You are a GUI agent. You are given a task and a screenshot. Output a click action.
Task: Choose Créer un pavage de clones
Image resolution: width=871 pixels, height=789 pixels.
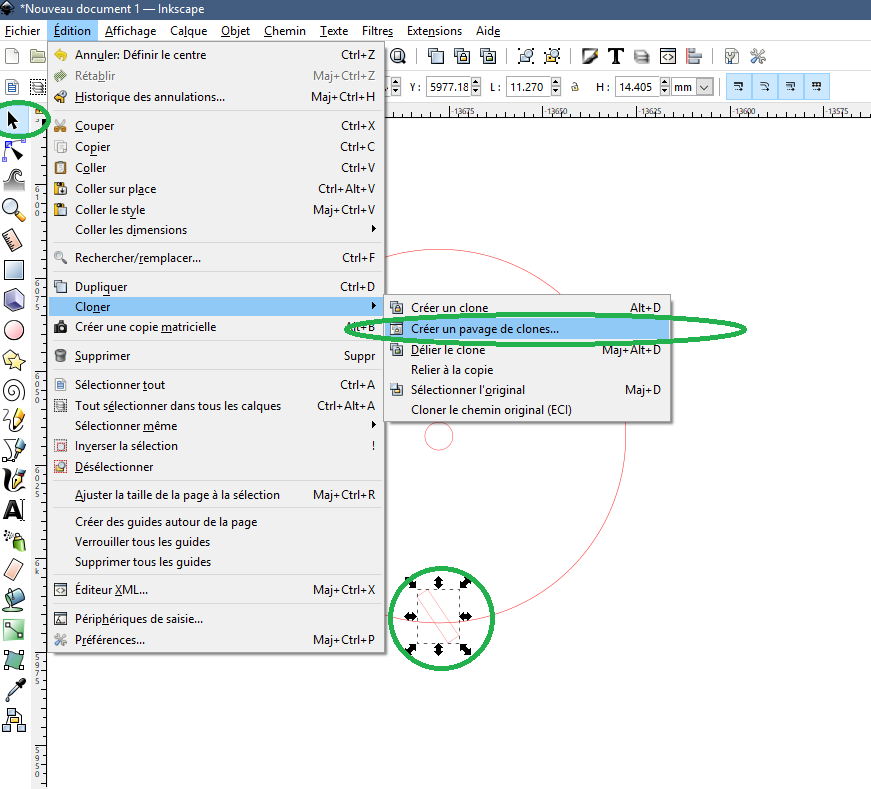coord(528,329)
